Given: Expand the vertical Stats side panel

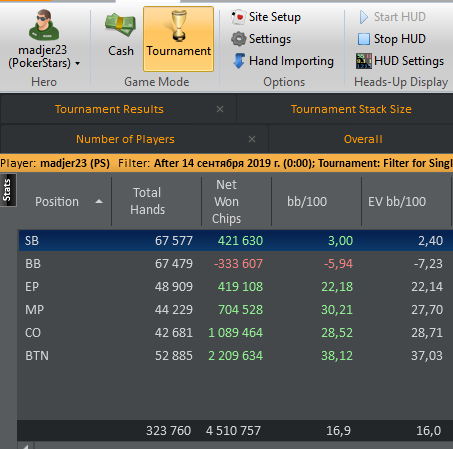Looking at the screenshot, I should (x=7, y=190).
